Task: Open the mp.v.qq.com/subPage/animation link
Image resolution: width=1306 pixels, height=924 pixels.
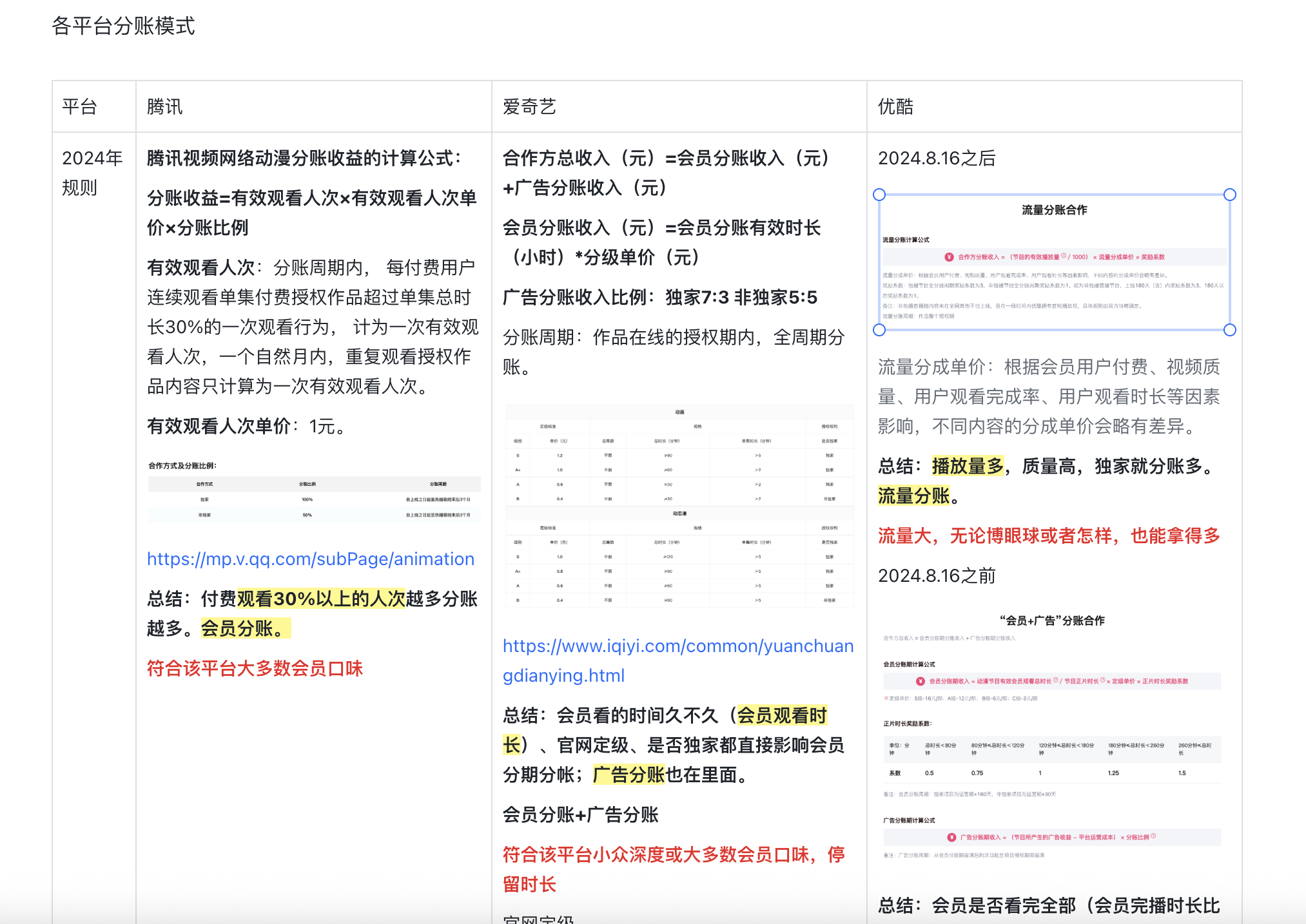Action: (x=310, y=559)
